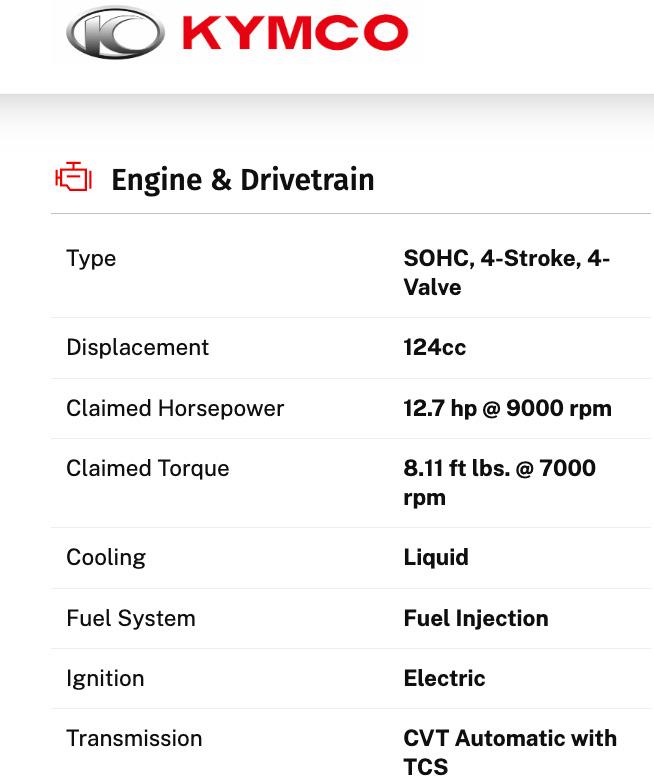Select the CVT Automatic with TCS value
The width and height of the screenshot is (654, 780).
(x=510, y=752)
